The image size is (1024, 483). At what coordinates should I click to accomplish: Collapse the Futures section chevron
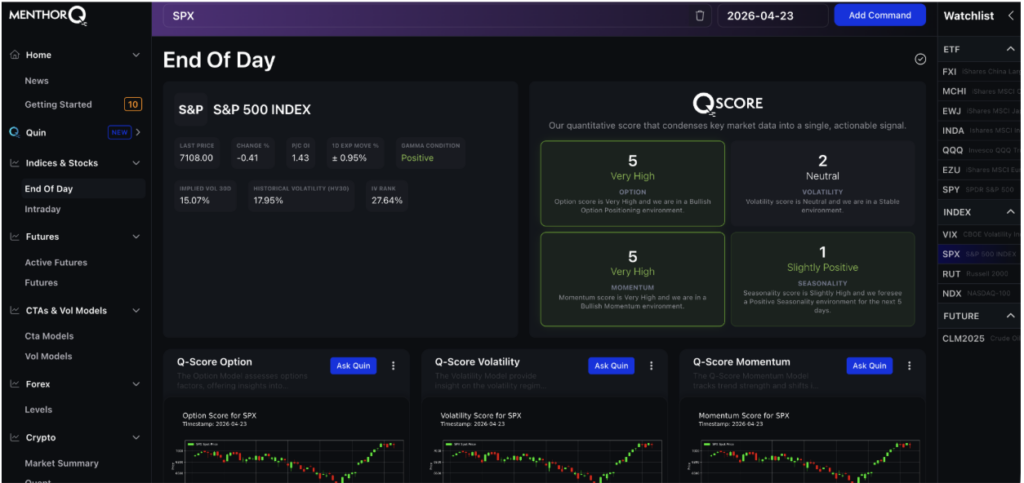point(136,237)
